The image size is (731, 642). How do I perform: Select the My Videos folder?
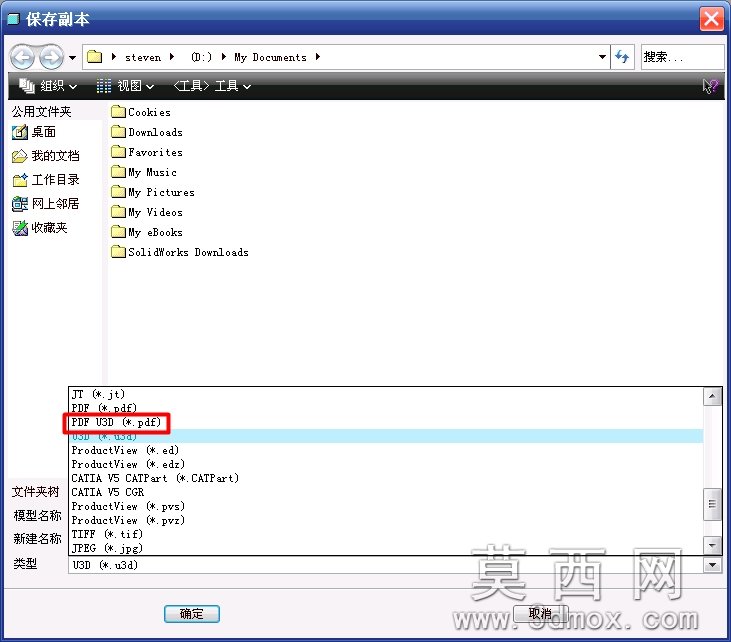[x=147, y=212]
